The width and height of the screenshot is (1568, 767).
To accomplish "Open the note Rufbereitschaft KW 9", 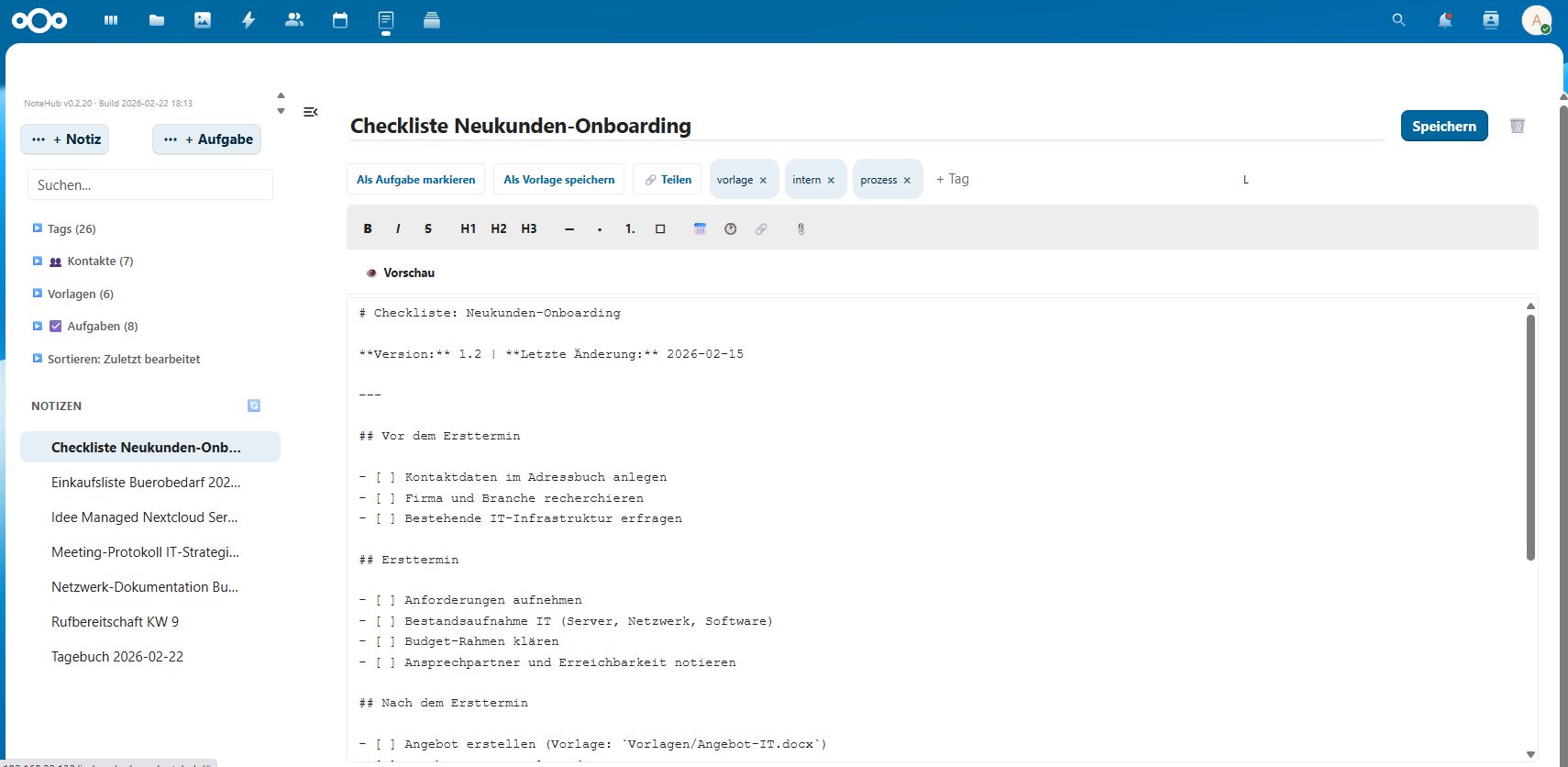I will pyautogui.click(x=115, y=622).
